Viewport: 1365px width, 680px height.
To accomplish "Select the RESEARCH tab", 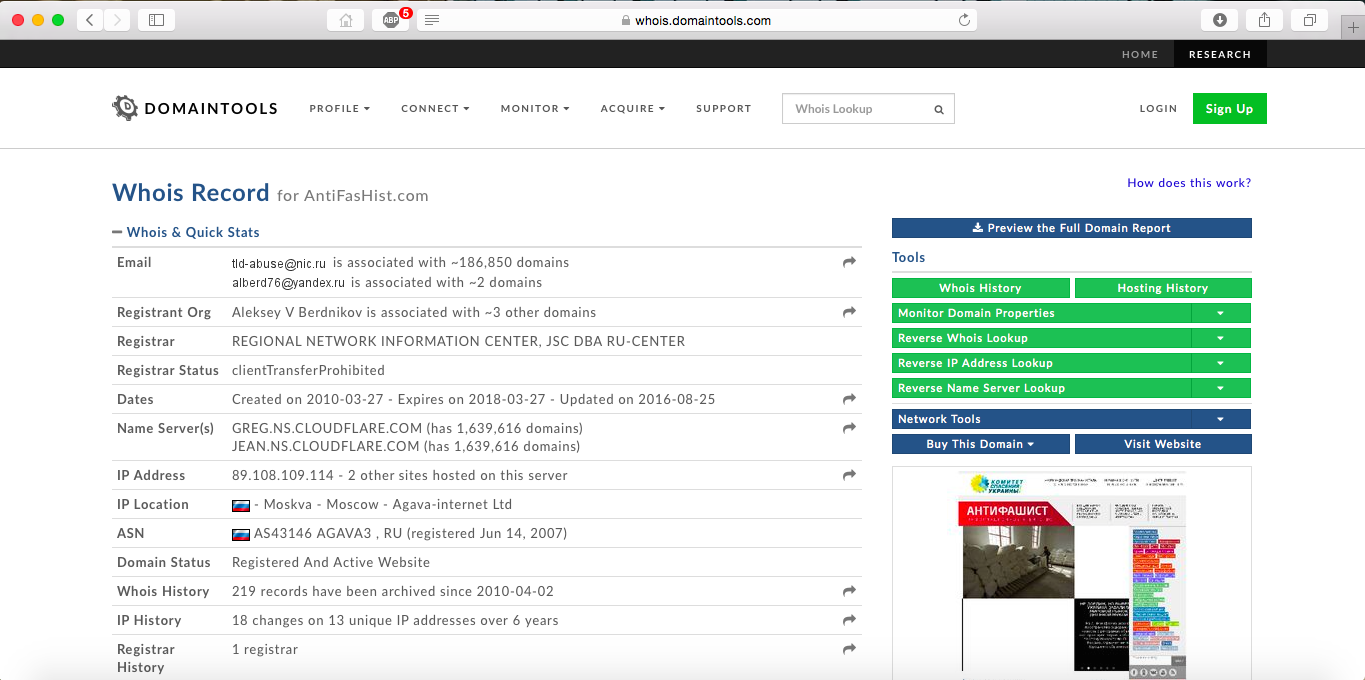I will 1220,54.
